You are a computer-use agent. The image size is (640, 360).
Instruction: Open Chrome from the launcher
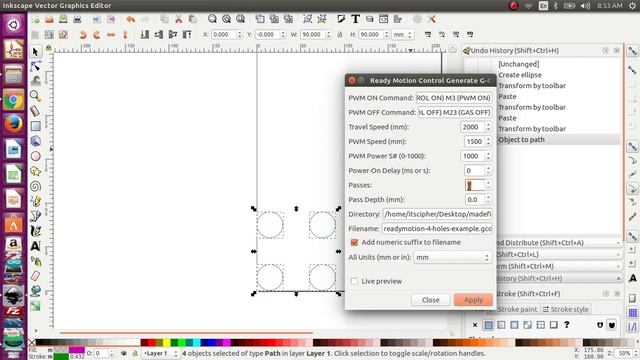pos(13,100)
